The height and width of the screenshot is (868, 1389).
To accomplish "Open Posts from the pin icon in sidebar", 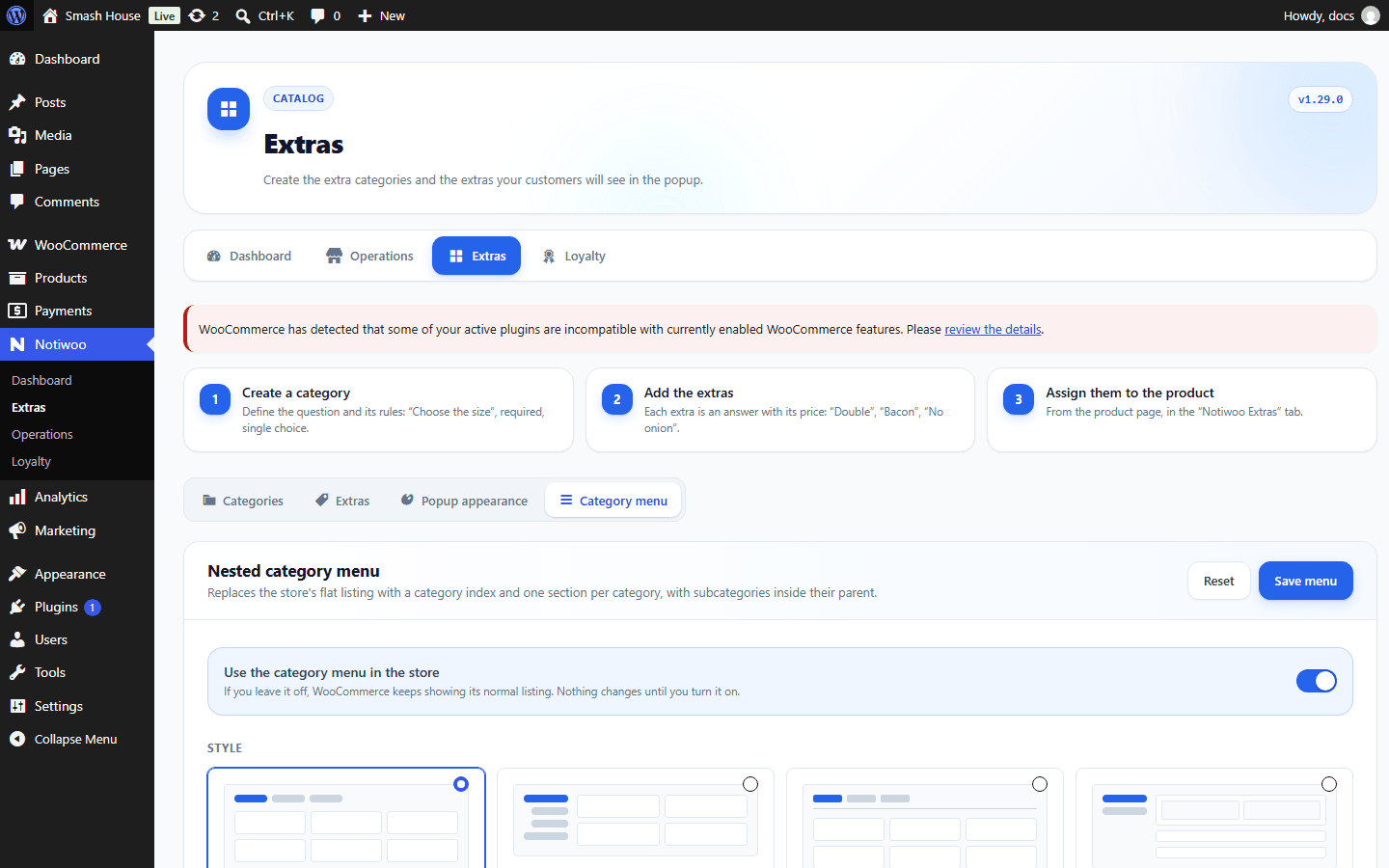I will 17,102.
